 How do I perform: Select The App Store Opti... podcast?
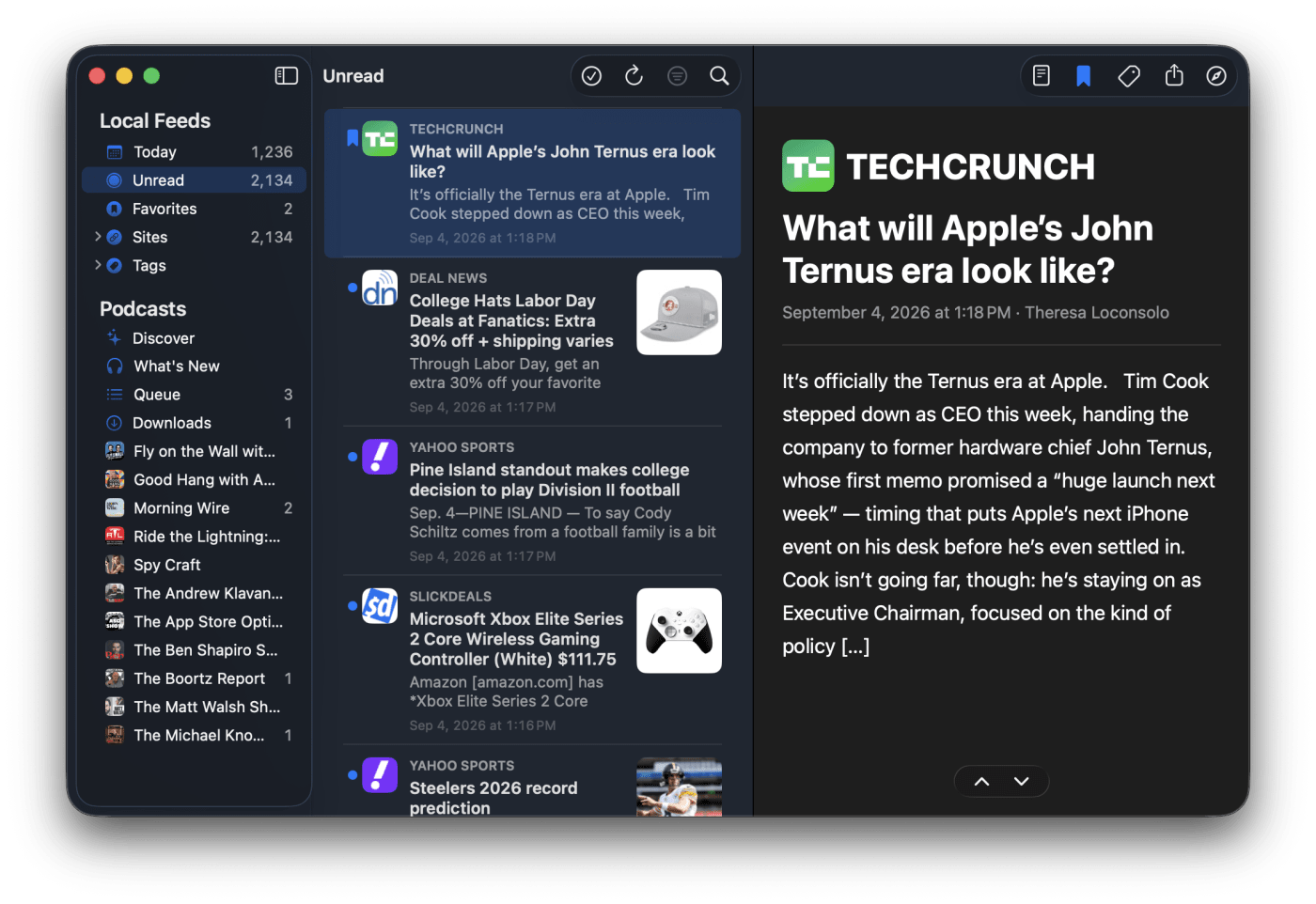pos(195,621)
